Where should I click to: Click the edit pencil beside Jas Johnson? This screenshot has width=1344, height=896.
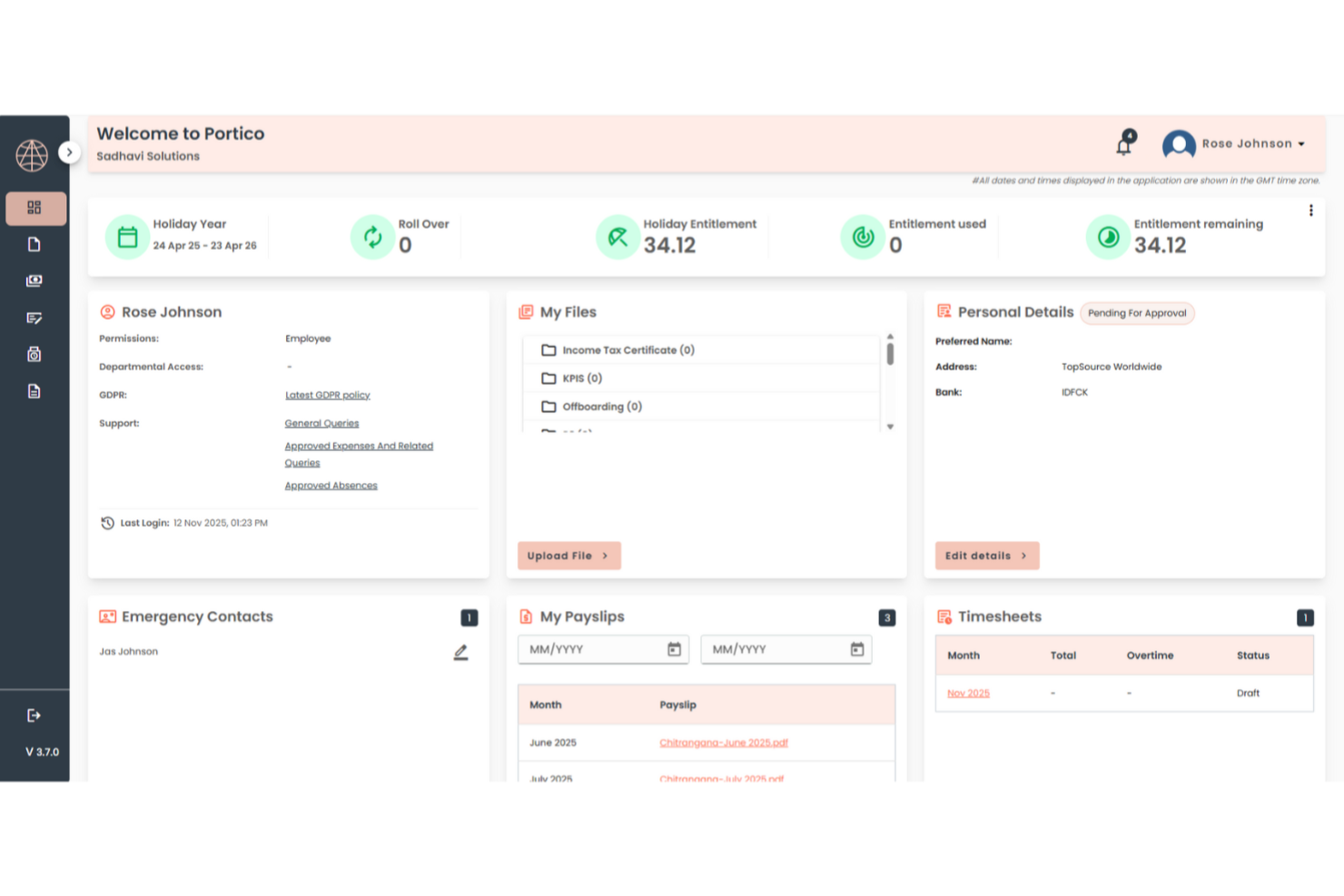pyautogui.click(x=460, y=652)
